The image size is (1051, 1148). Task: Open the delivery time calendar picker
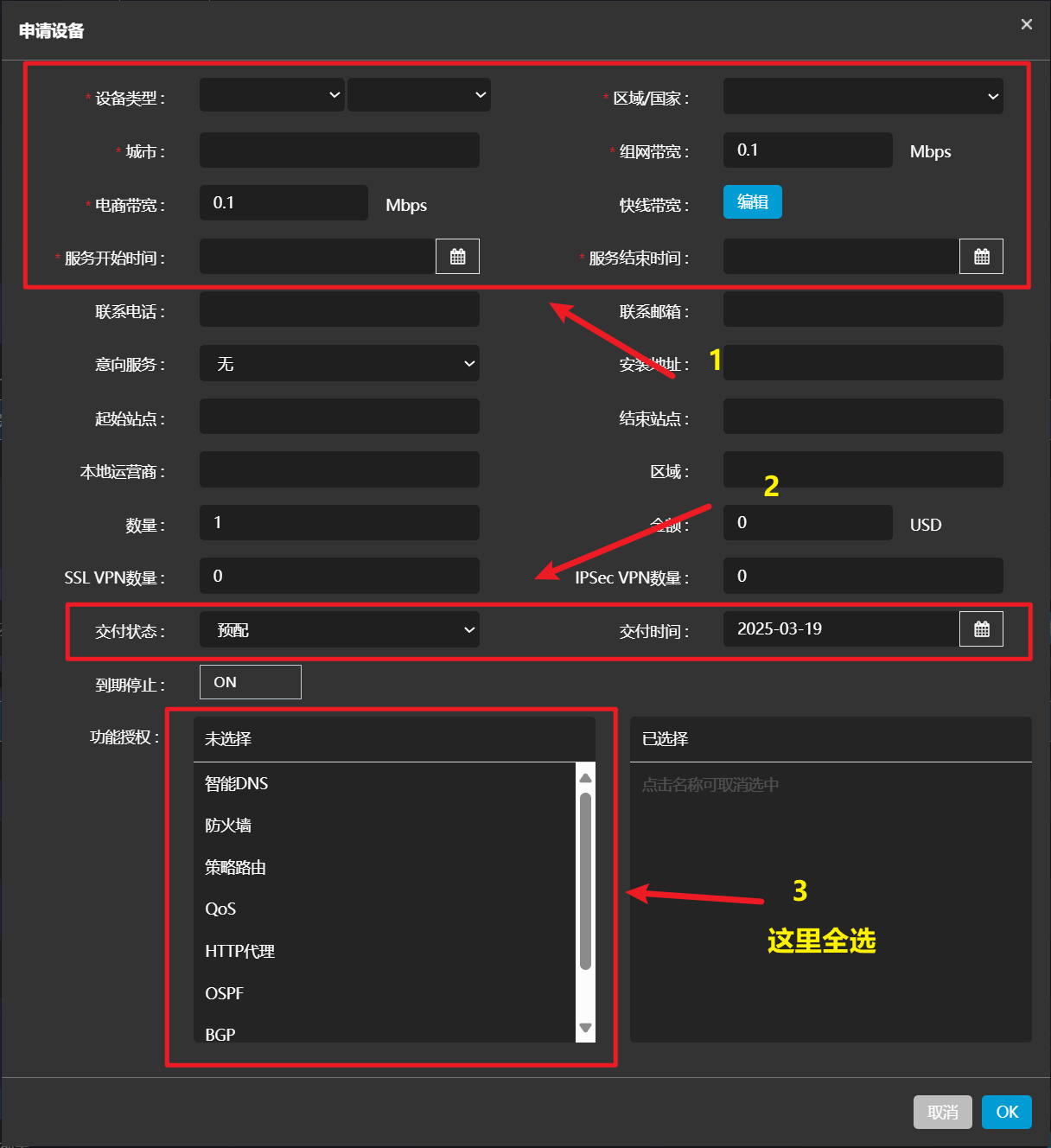(981, 629)
